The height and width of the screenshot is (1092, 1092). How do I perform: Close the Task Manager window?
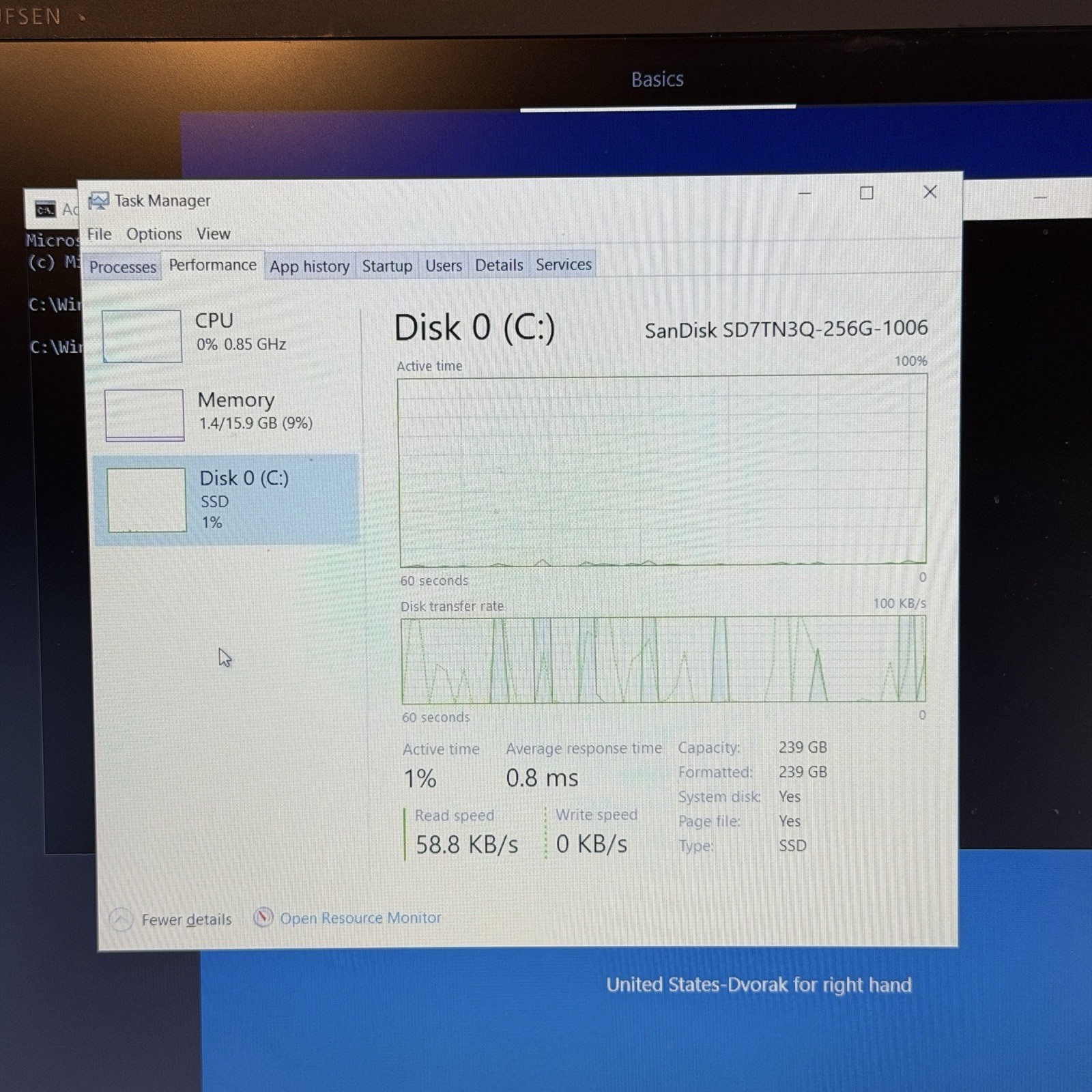[930, 192]
